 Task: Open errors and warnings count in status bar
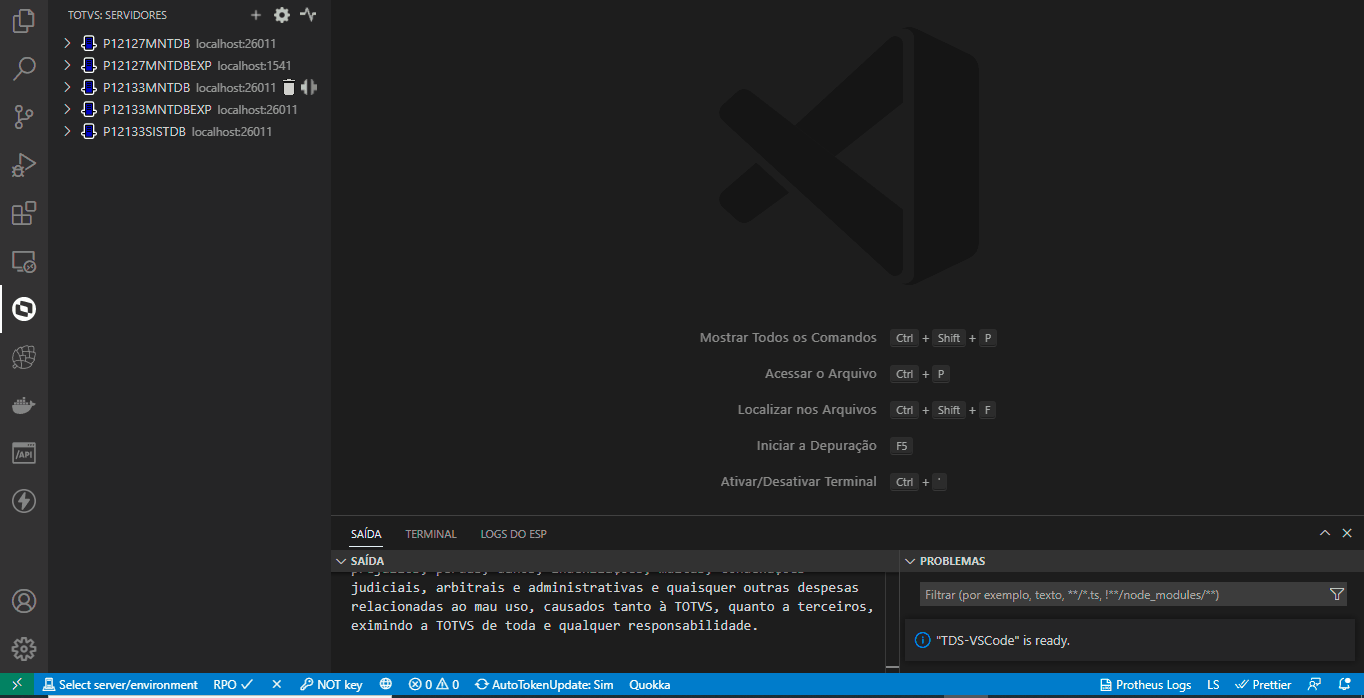(434, 685)
